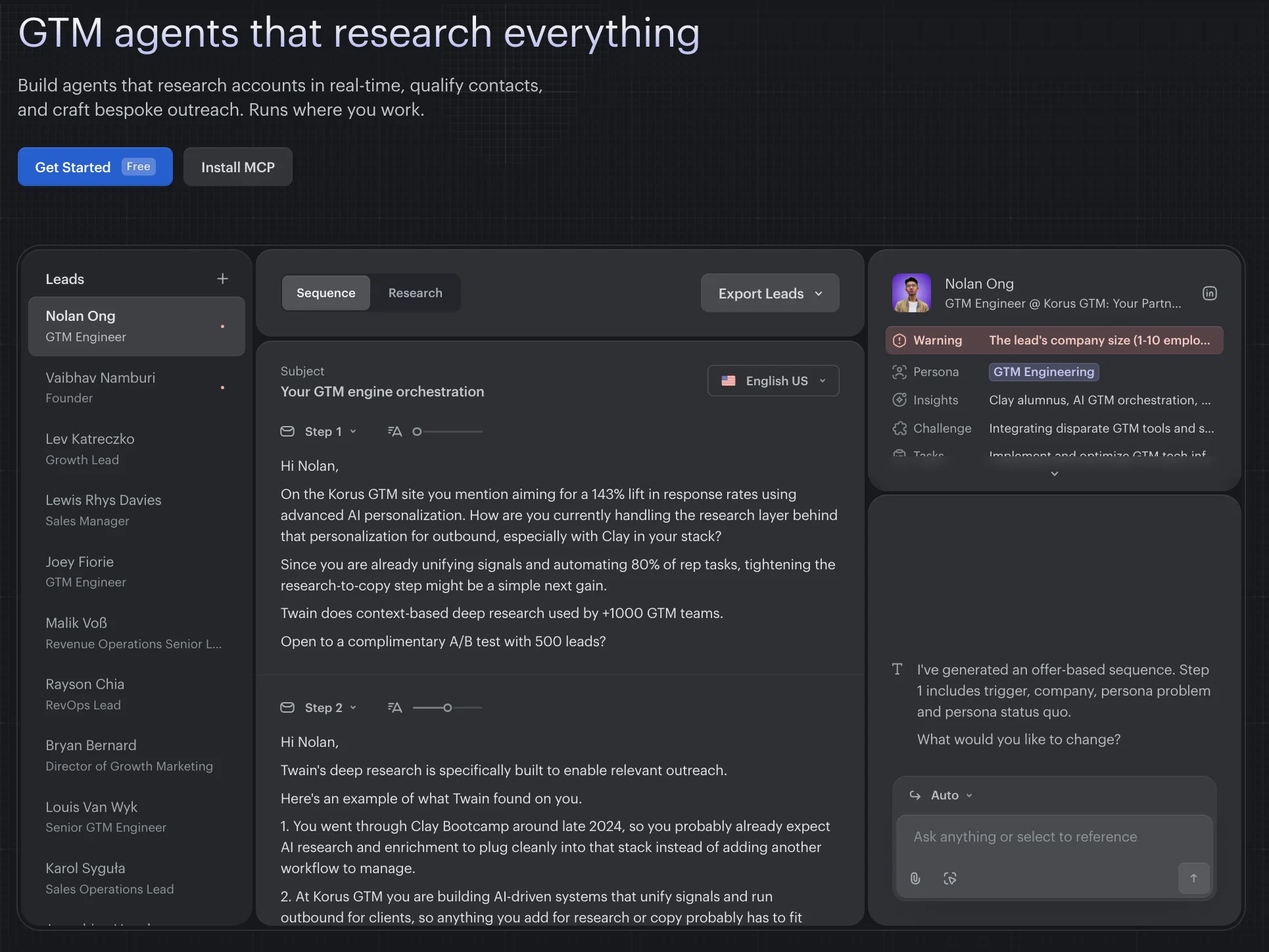The height and width of the screenshot is (952, 1269).
Task: Click Nolan Ong's profile photo
Action: 911,293
